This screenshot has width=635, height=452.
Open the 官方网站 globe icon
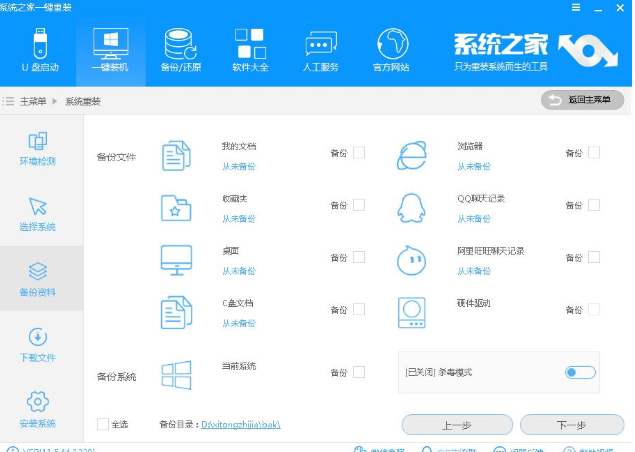[x=392, y=43]
